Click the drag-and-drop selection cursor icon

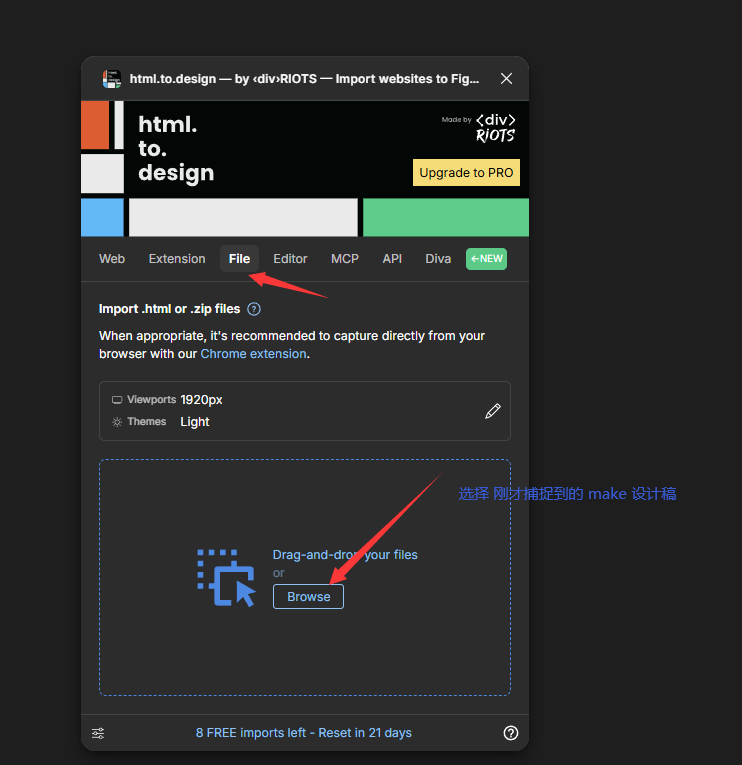coord(226,578)
